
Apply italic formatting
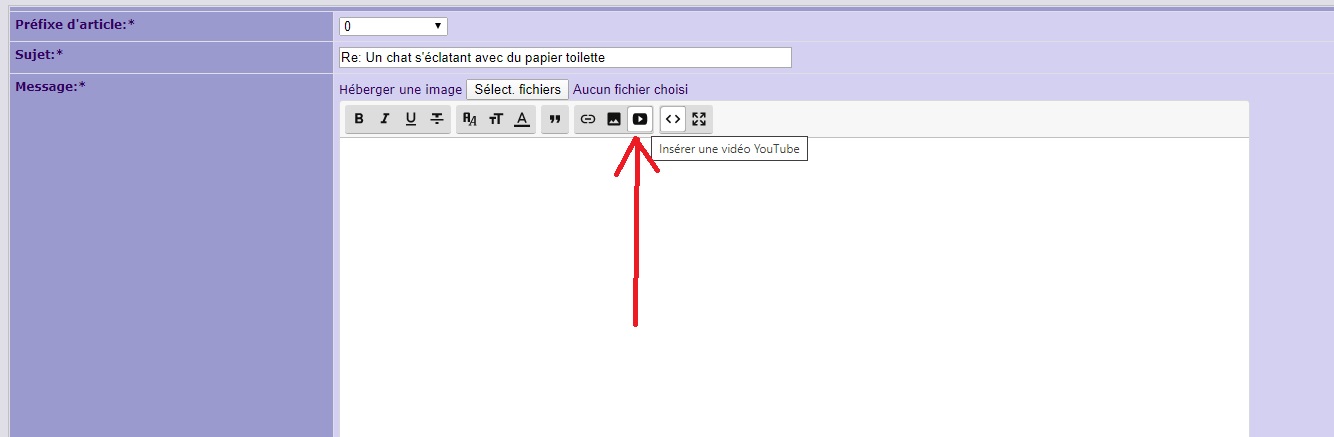click(385, 119)
